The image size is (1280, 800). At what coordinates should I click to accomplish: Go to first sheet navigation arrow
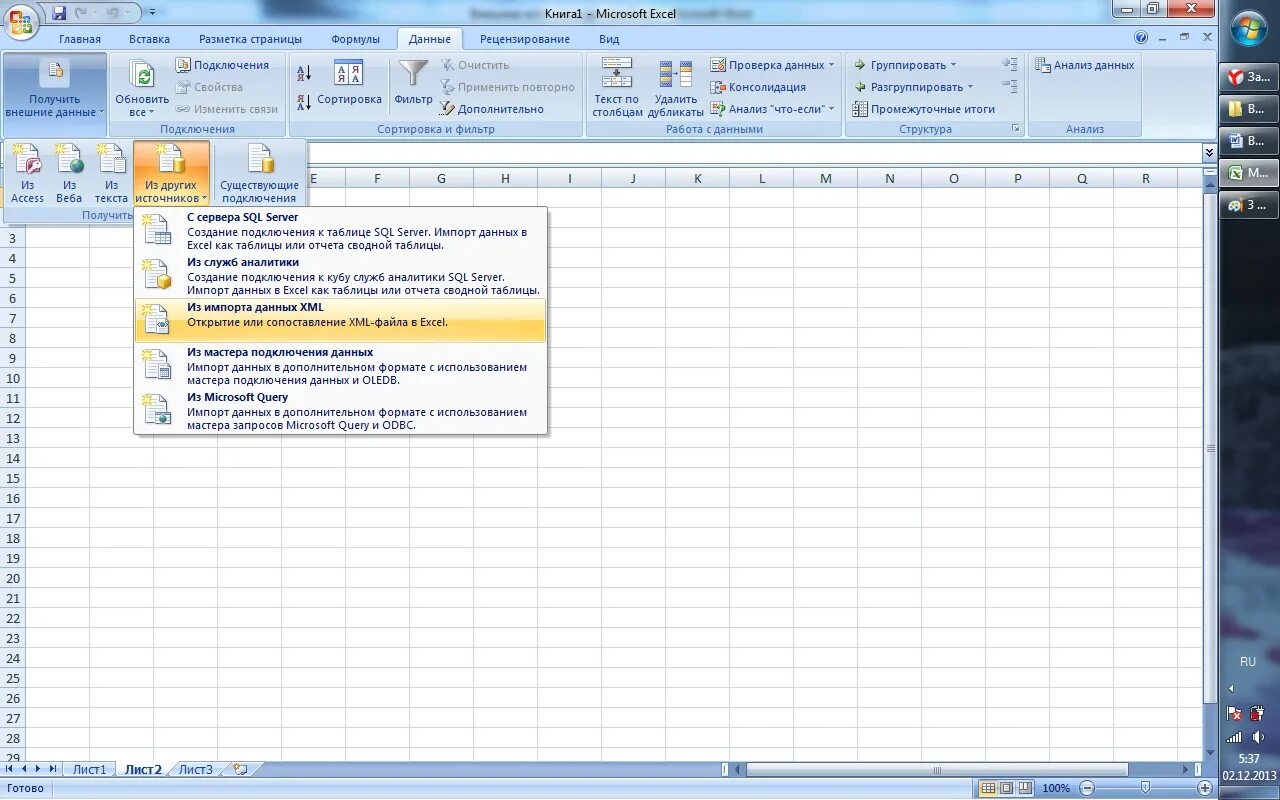[10, 769]
